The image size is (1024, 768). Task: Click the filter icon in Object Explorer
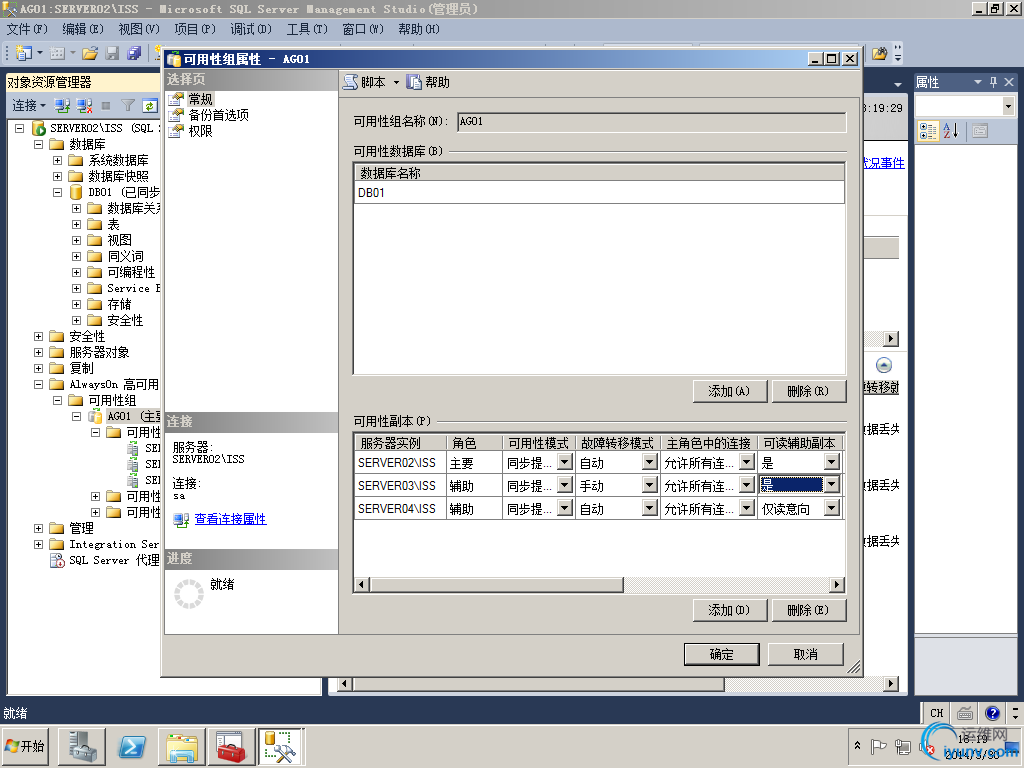(x=127, y=105)
